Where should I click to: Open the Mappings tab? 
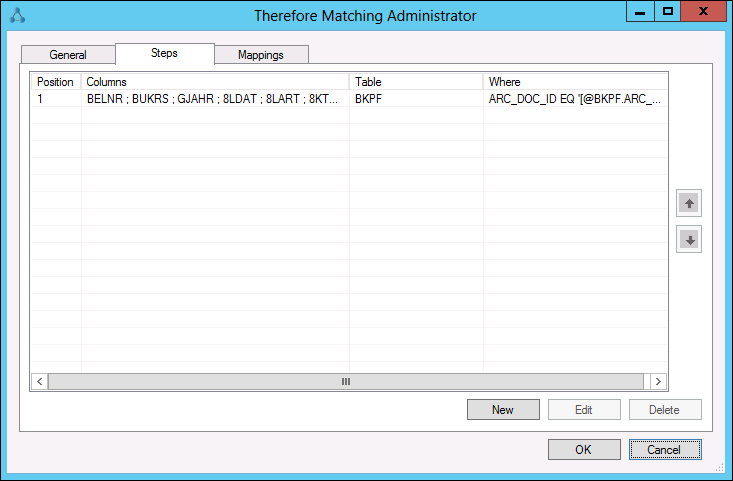pyautogui.click(x=260, y=55)
